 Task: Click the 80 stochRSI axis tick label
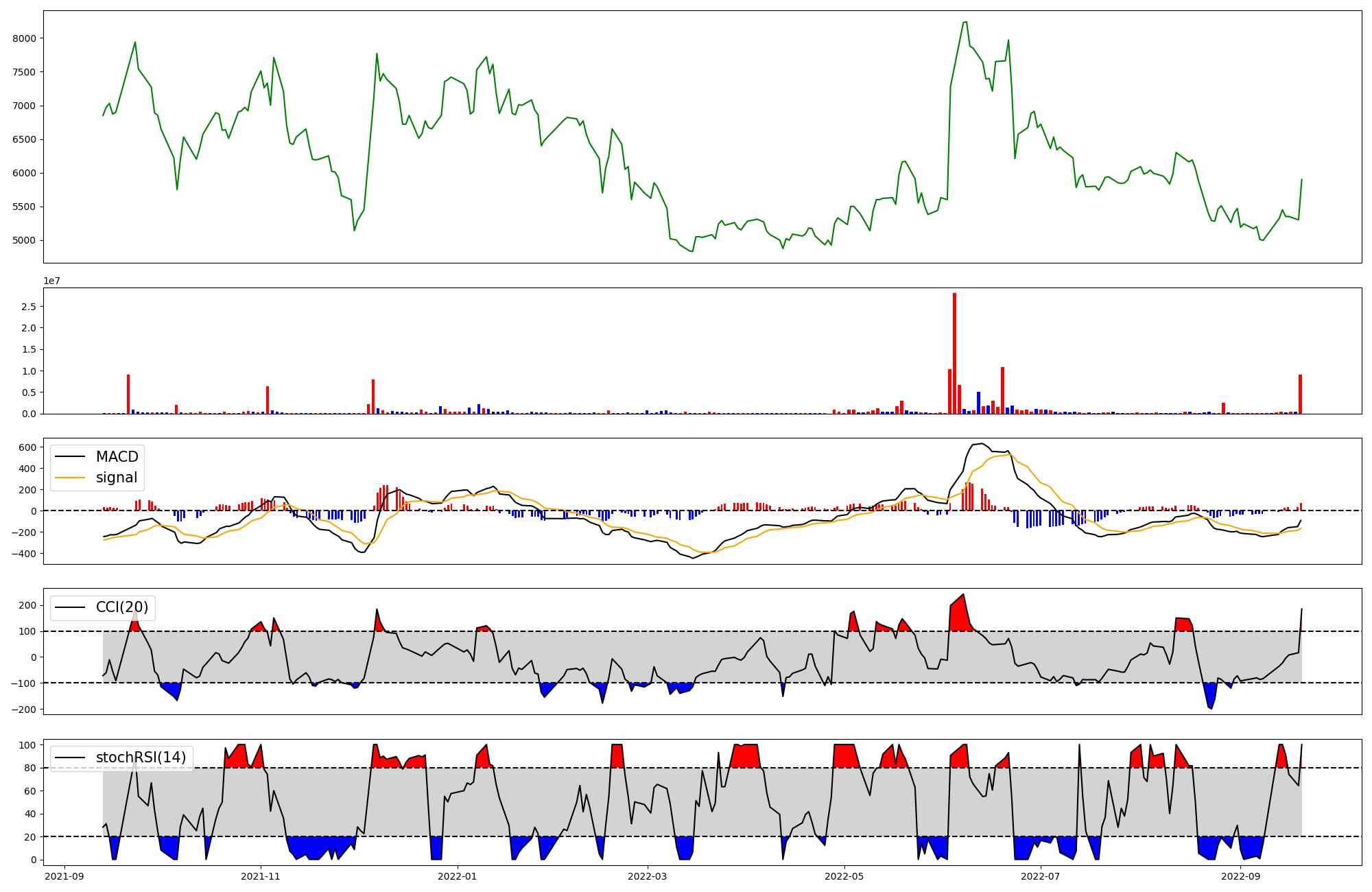[30, 768]
